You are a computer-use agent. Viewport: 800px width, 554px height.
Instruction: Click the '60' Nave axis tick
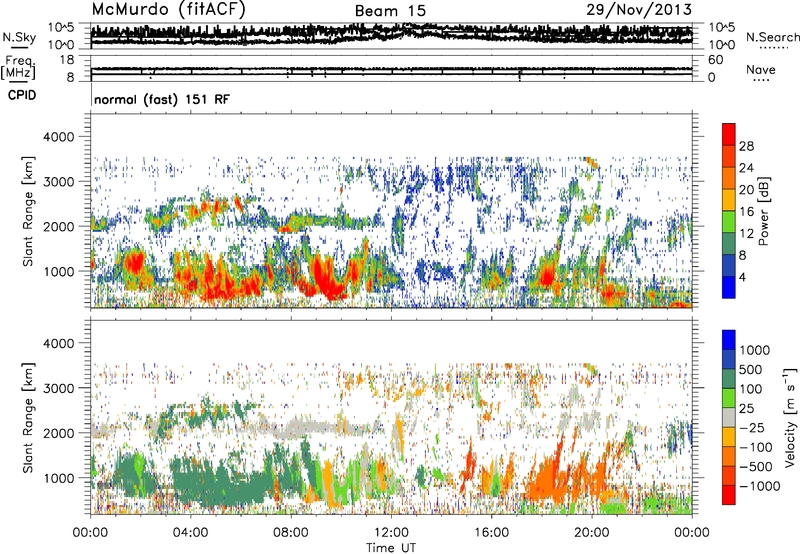tap(716, 60)
